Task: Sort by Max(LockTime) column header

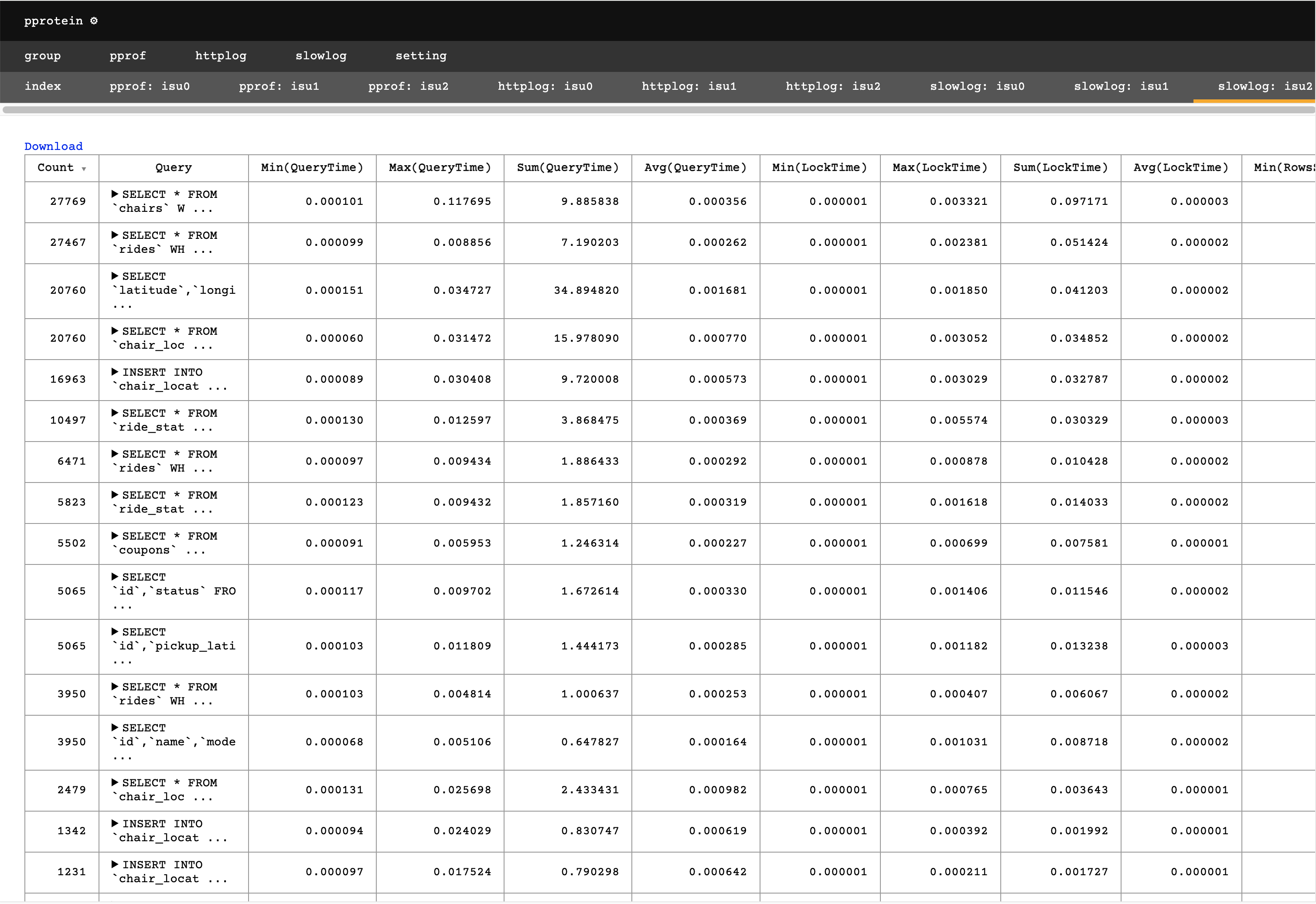Action: pos(941,168)
